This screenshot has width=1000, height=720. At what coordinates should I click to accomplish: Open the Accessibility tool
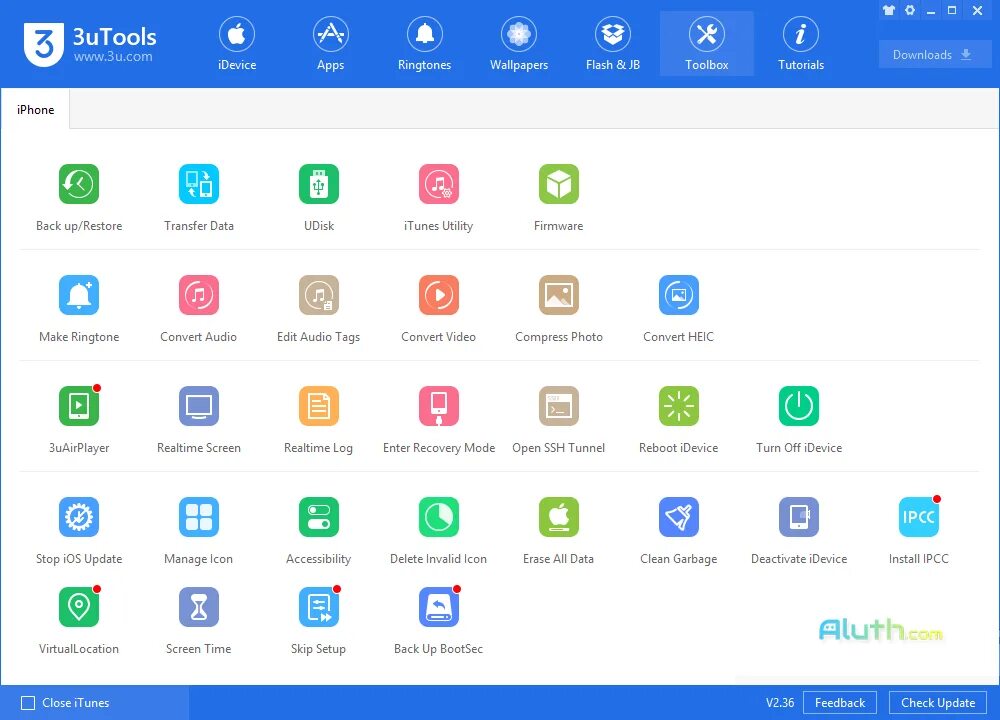click(319, 517)
